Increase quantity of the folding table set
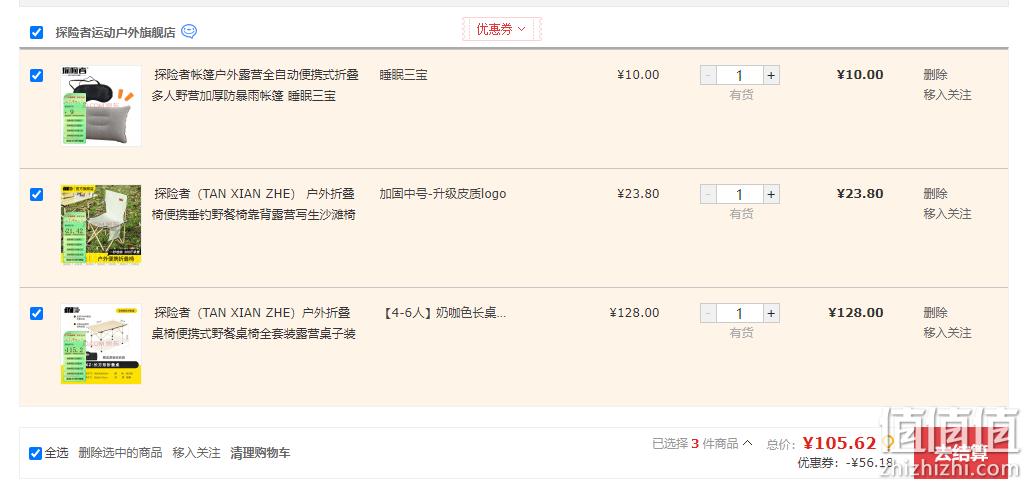This screenshot has width=1029, height=486. [771, 313]
